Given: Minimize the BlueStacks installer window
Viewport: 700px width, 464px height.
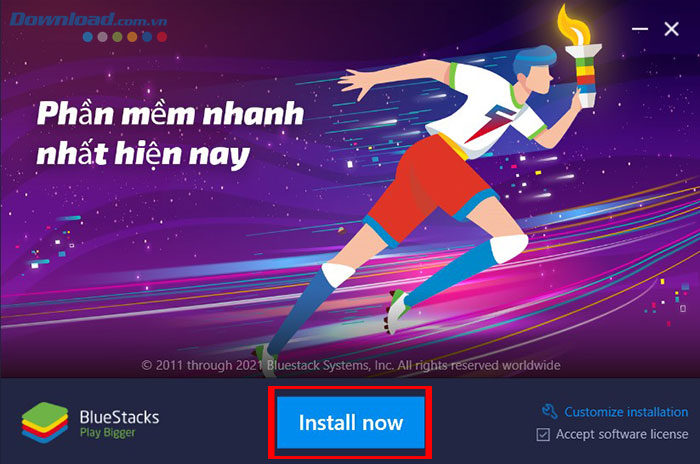Looking at the screenshot, I should [x=640, y=29].
